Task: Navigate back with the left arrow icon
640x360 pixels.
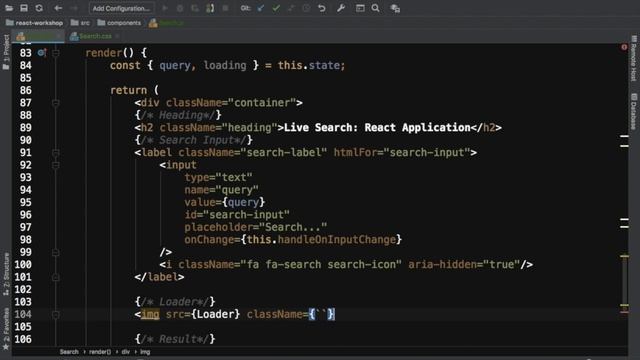Action: pyautogui.click(x=58, y=8)
